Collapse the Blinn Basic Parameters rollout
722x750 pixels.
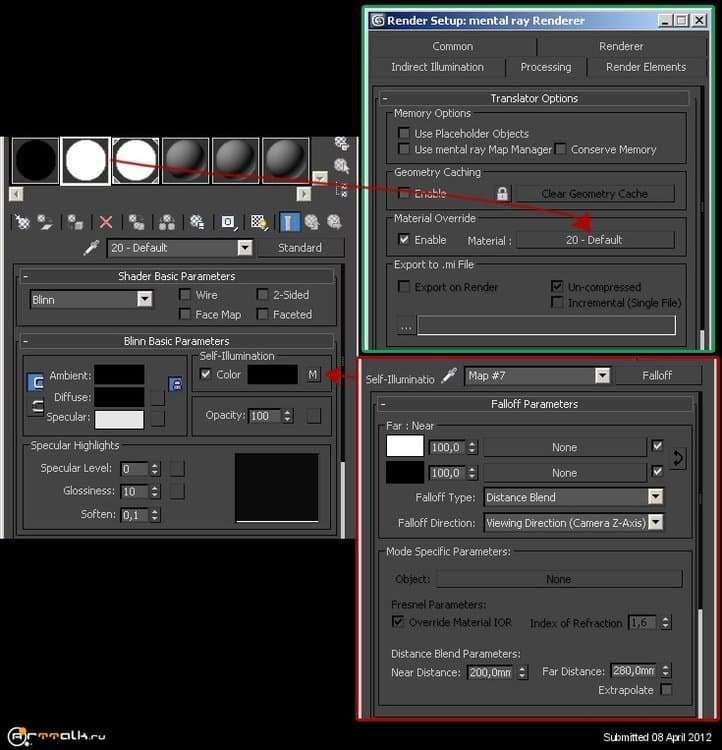coord(177,341)
